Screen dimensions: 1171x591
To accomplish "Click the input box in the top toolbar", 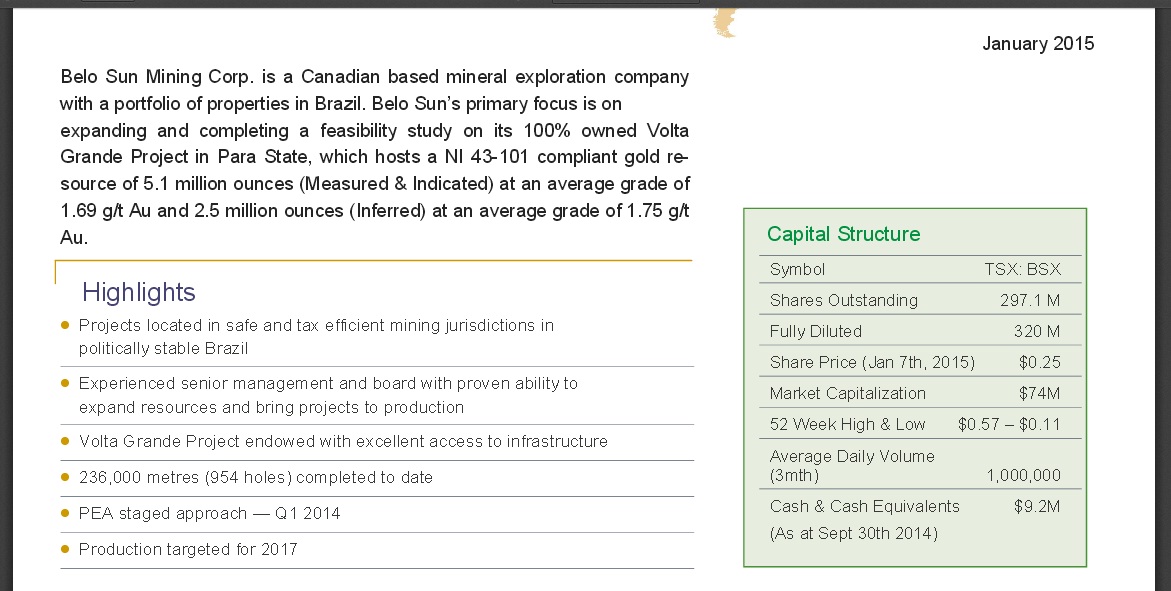I will [626, 2].
